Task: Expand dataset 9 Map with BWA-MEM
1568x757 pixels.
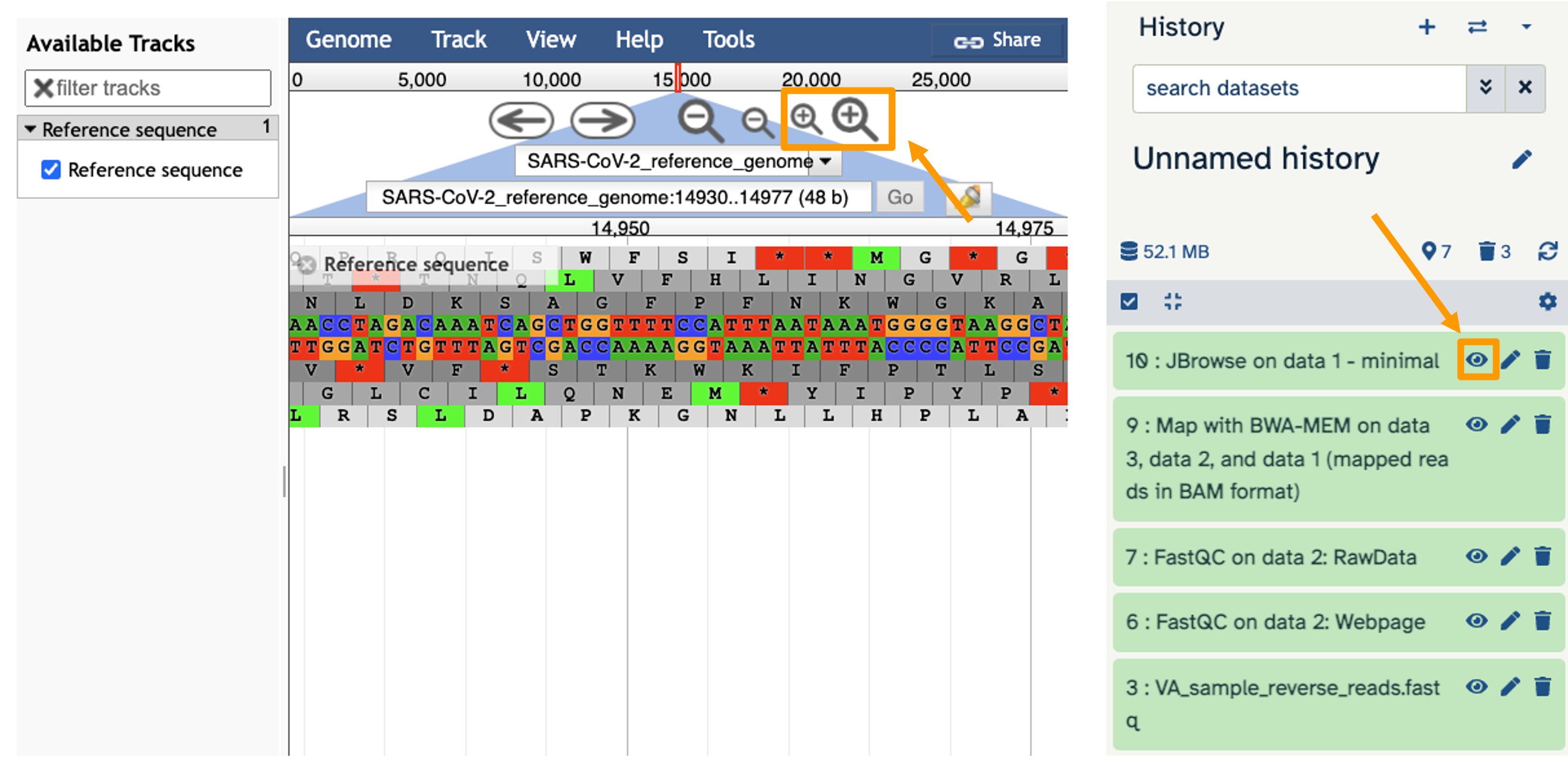Action: [x=1287, y=458]
